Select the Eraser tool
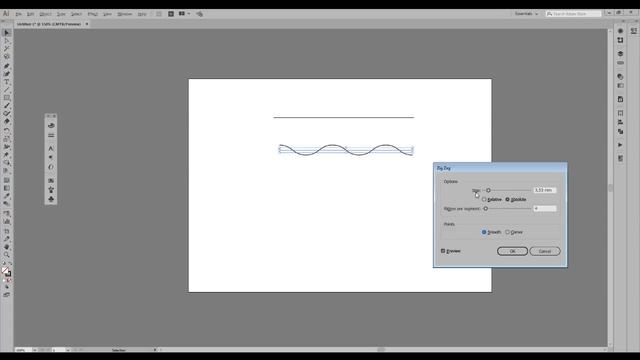The width and height of the screenshot is (640, 360). point(7,122)
